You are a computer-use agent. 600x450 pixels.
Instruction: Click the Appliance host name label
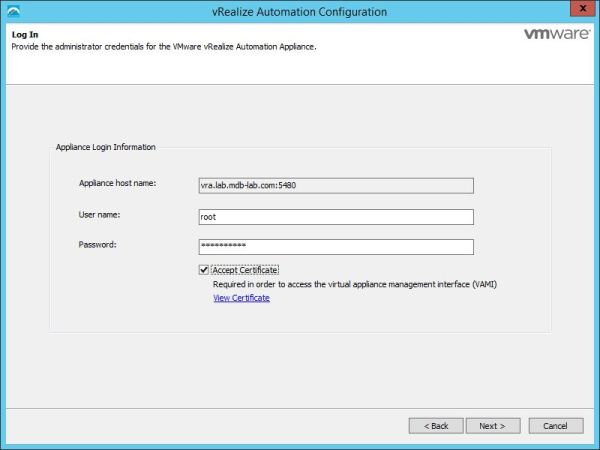point(116,183)
